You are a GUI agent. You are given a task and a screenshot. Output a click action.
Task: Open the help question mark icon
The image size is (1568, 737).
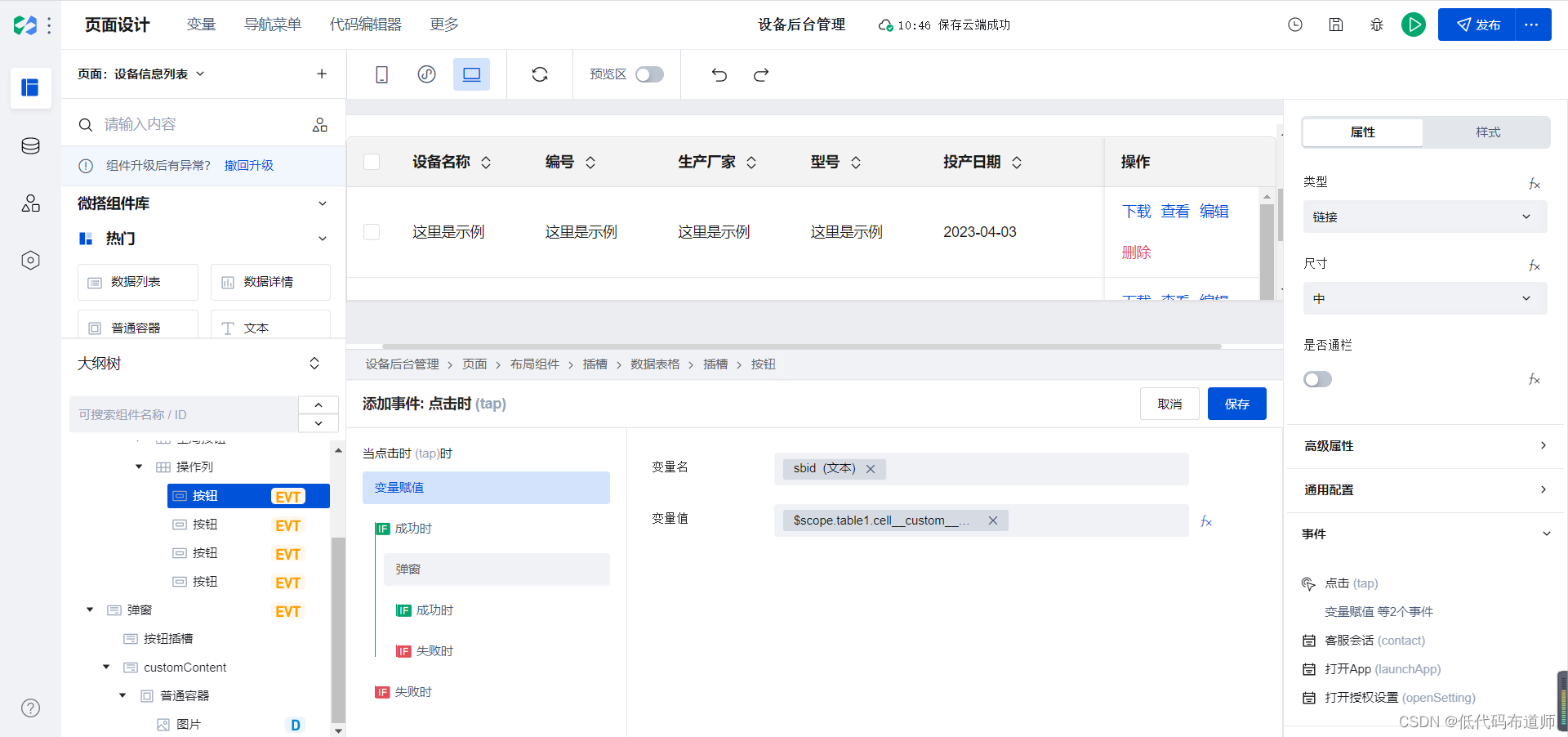[x=31, y=708]
